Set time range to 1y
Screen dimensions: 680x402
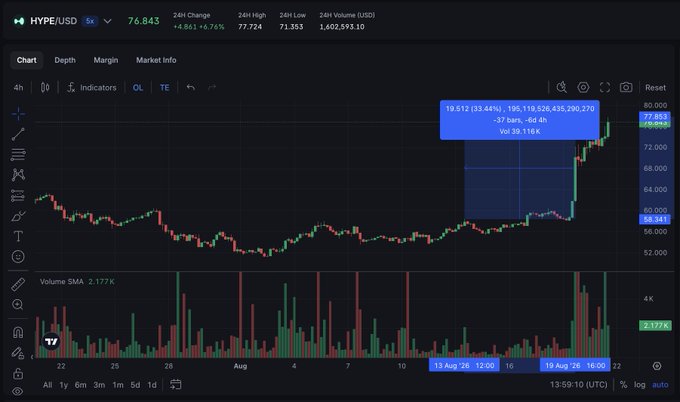coord(64,385)
